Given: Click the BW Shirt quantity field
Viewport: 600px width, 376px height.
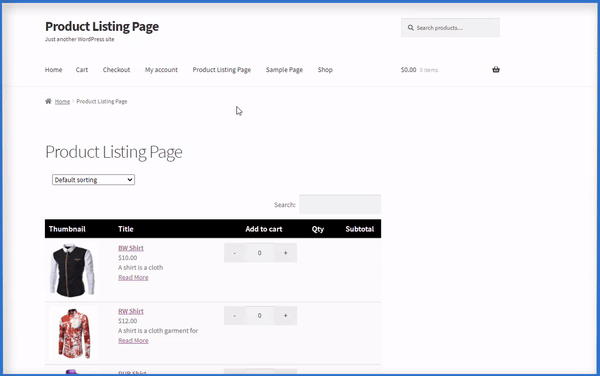Looking at the screenshot, I should [x=260, y=253].
